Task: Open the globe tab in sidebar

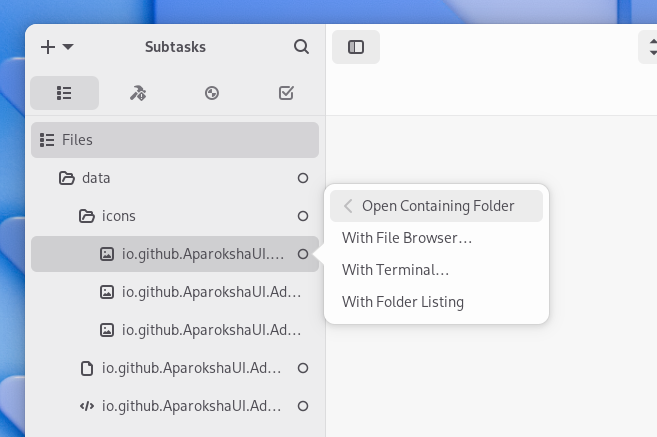Action: tap(212, 93)
